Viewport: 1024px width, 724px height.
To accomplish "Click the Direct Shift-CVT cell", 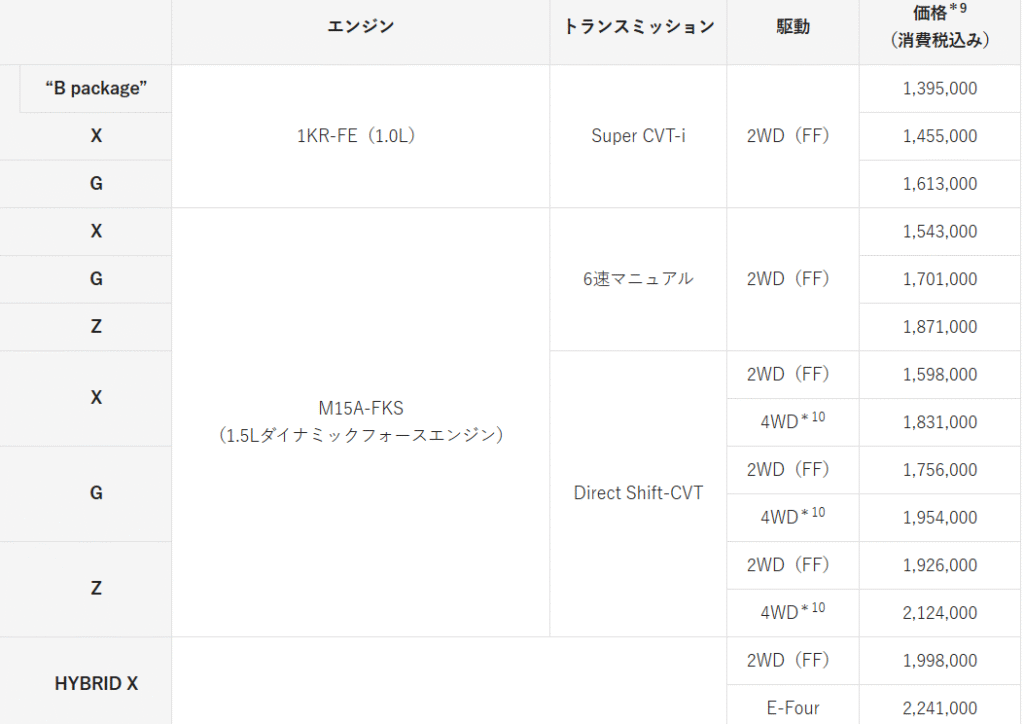I will pos(638,493).
